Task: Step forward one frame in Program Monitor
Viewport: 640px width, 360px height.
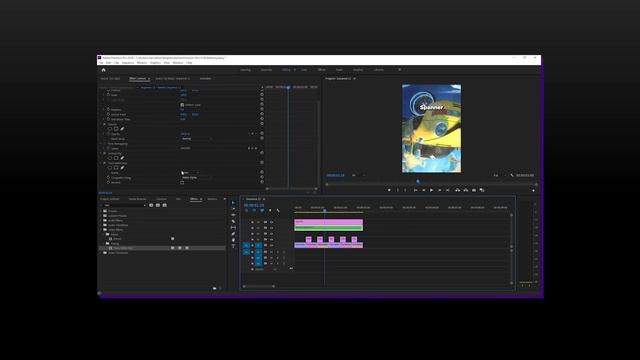Action: point(440,190)
